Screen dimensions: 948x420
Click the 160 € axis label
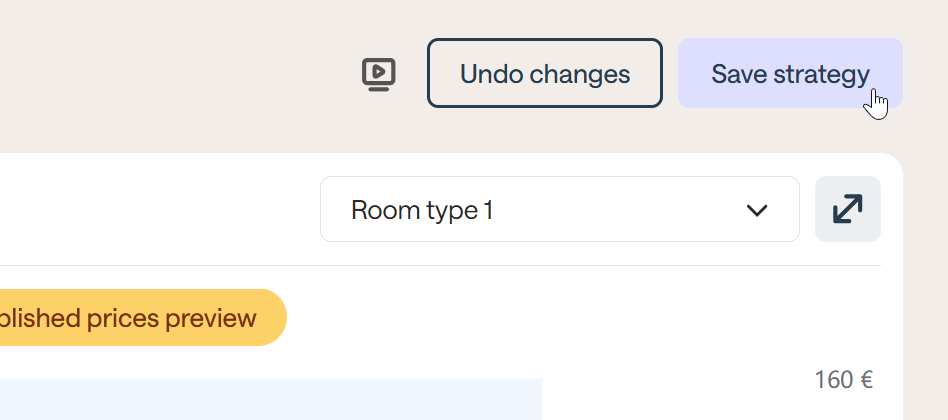point(843,380)
